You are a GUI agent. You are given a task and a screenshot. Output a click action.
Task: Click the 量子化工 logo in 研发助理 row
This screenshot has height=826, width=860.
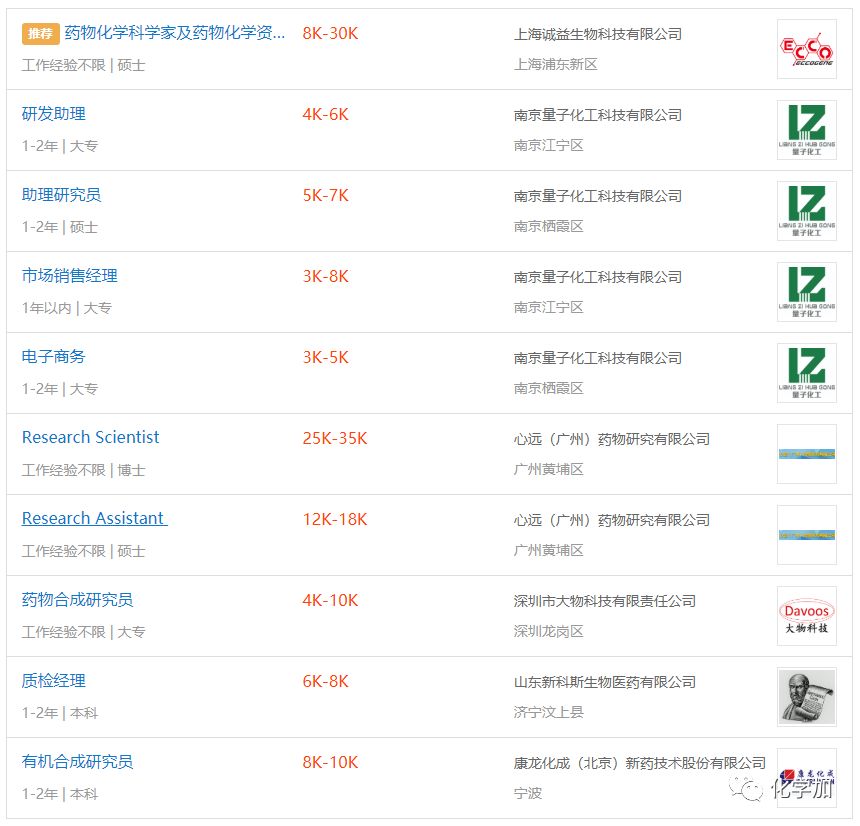point(807,130)
